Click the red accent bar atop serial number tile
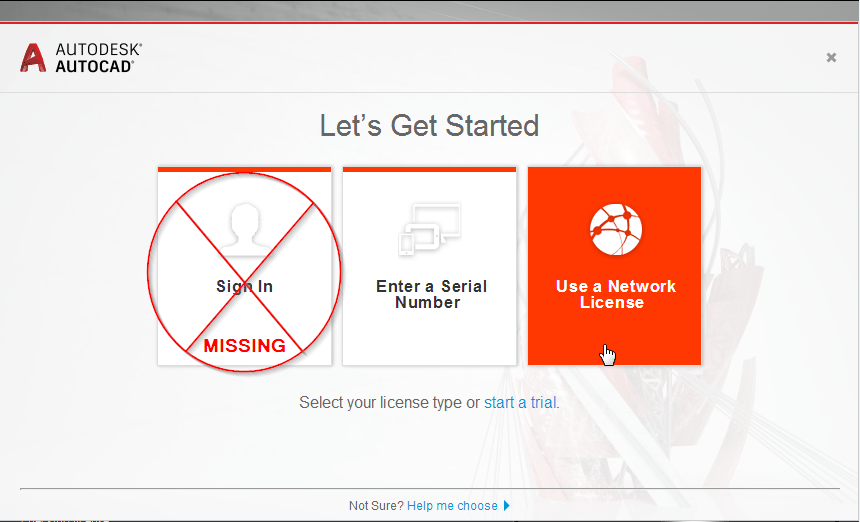 pos(429,169)
